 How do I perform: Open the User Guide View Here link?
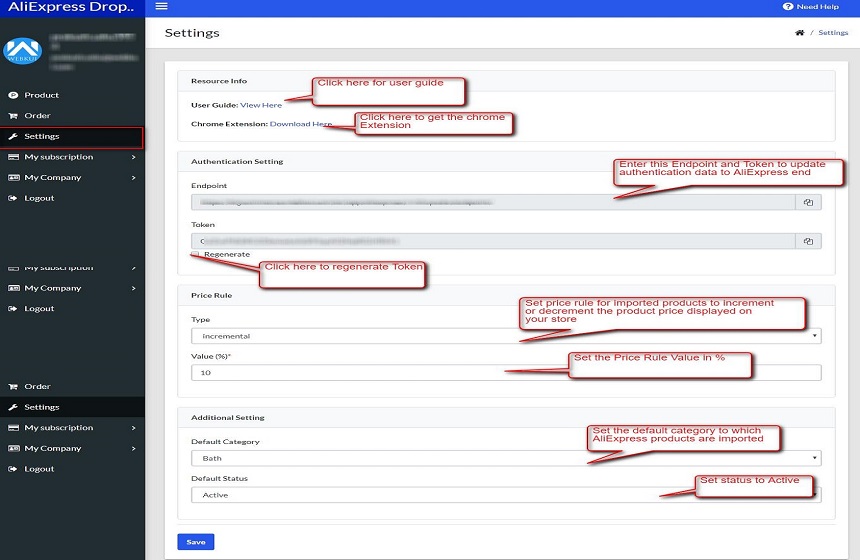coord(261,105)
